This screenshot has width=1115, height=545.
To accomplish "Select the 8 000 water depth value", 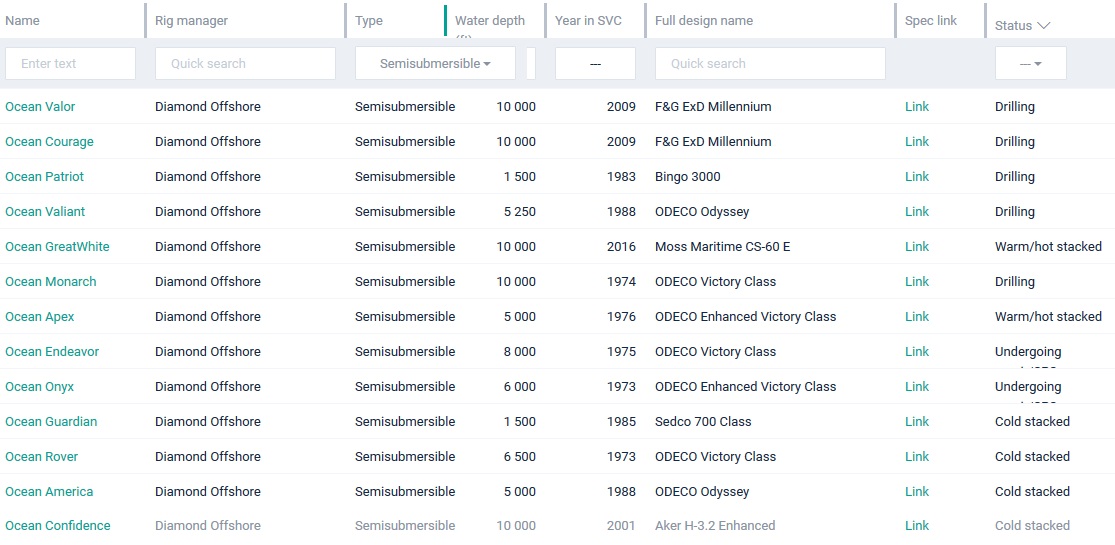I will click(520, 351).
